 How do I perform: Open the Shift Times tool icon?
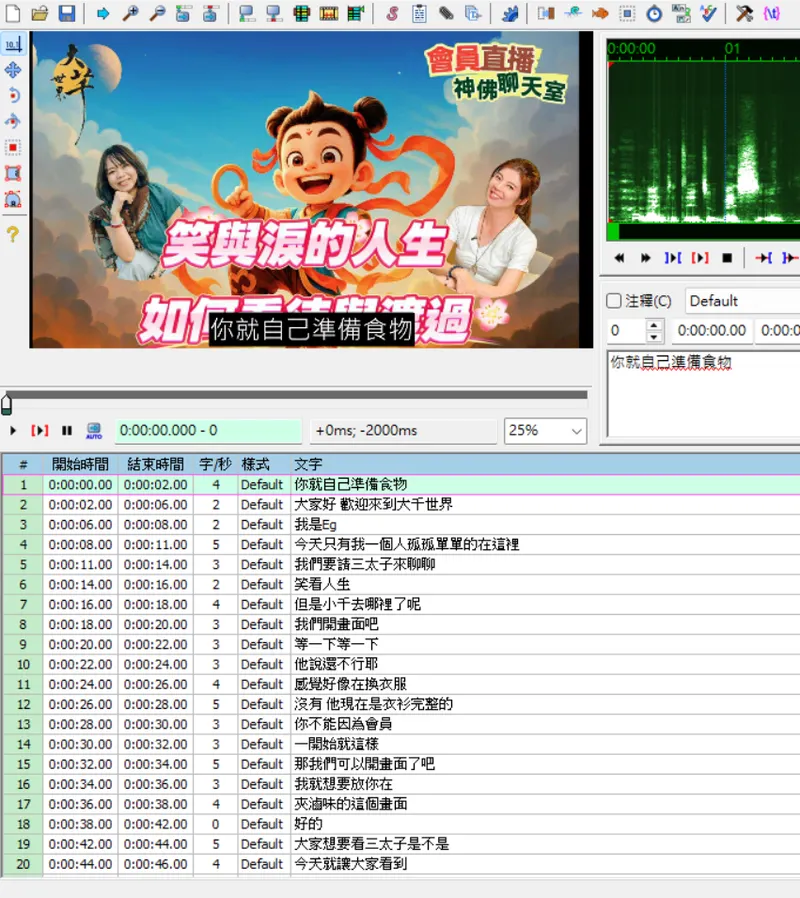546,13
